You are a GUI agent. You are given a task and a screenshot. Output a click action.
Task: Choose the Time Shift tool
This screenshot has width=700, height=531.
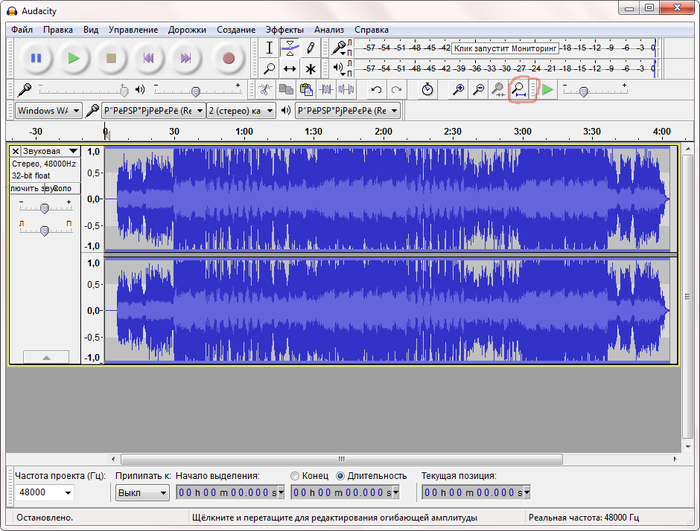point(289,69)
